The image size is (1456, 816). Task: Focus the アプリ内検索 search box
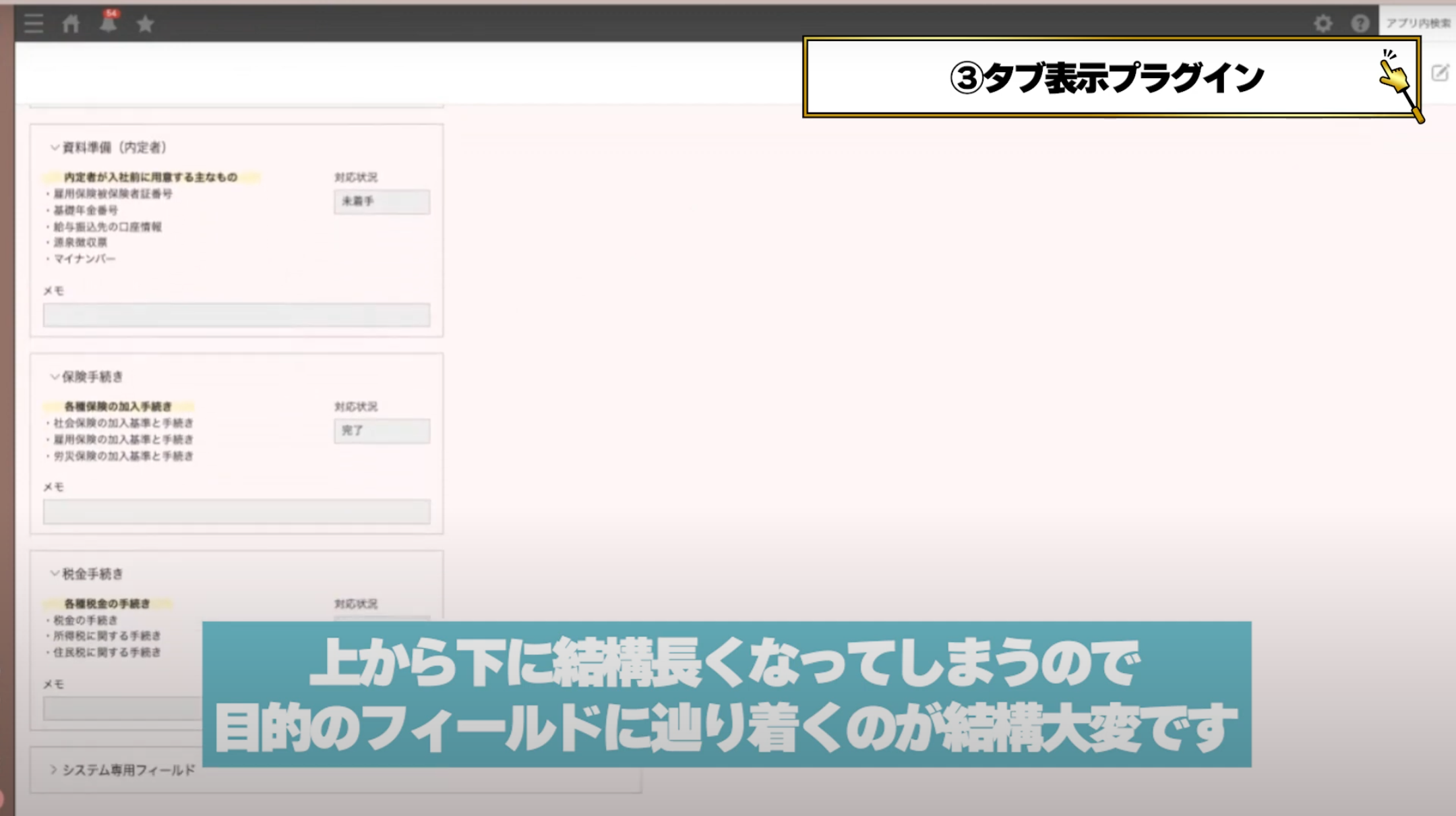coord(1418,24)
